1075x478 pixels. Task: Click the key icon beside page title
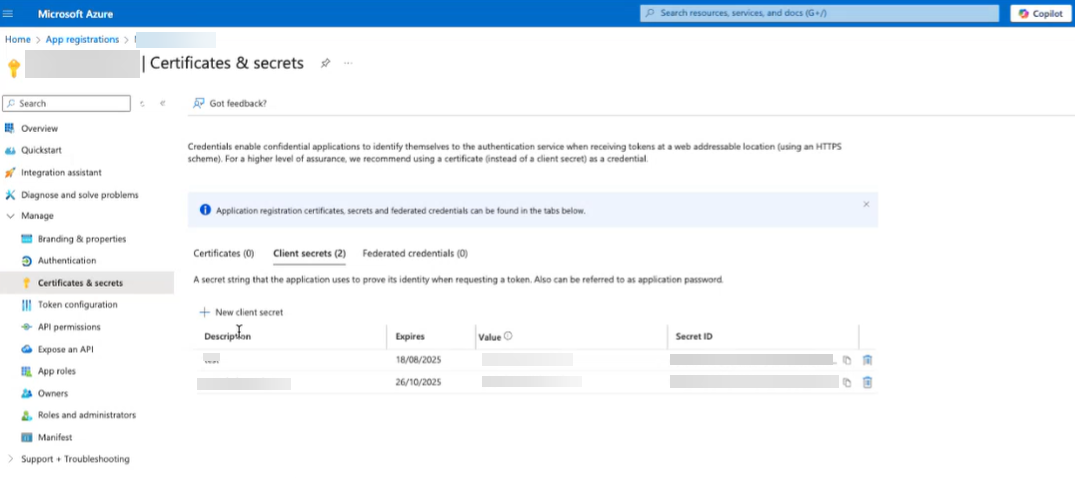(x=13, y=68)
